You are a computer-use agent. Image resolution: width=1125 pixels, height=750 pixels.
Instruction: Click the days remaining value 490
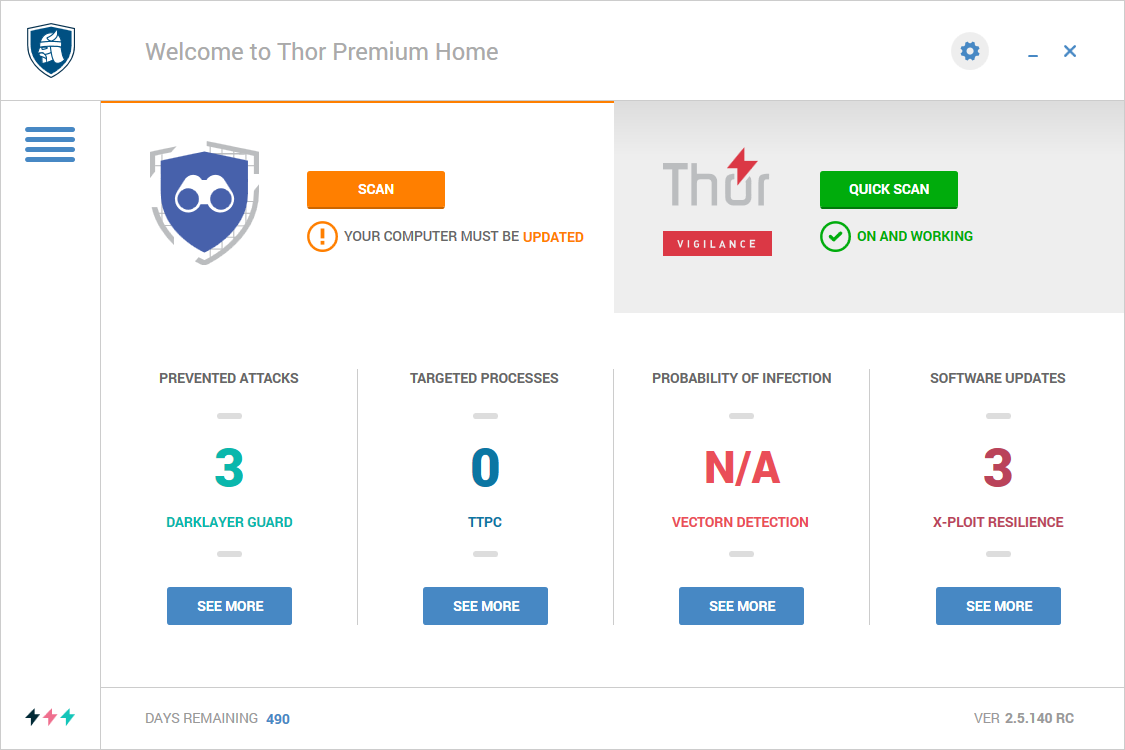(278, 719)
